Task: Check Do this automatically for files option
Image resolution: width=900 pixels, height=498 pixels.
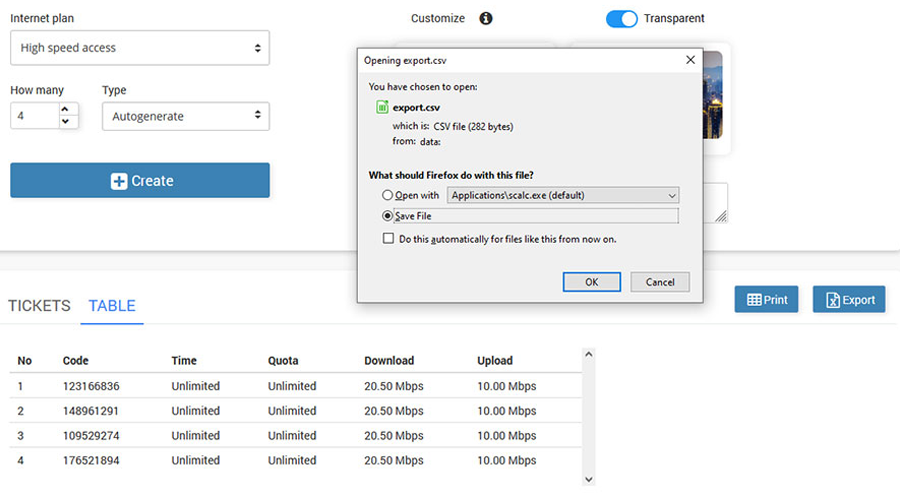Action: (x=389, y=238)
